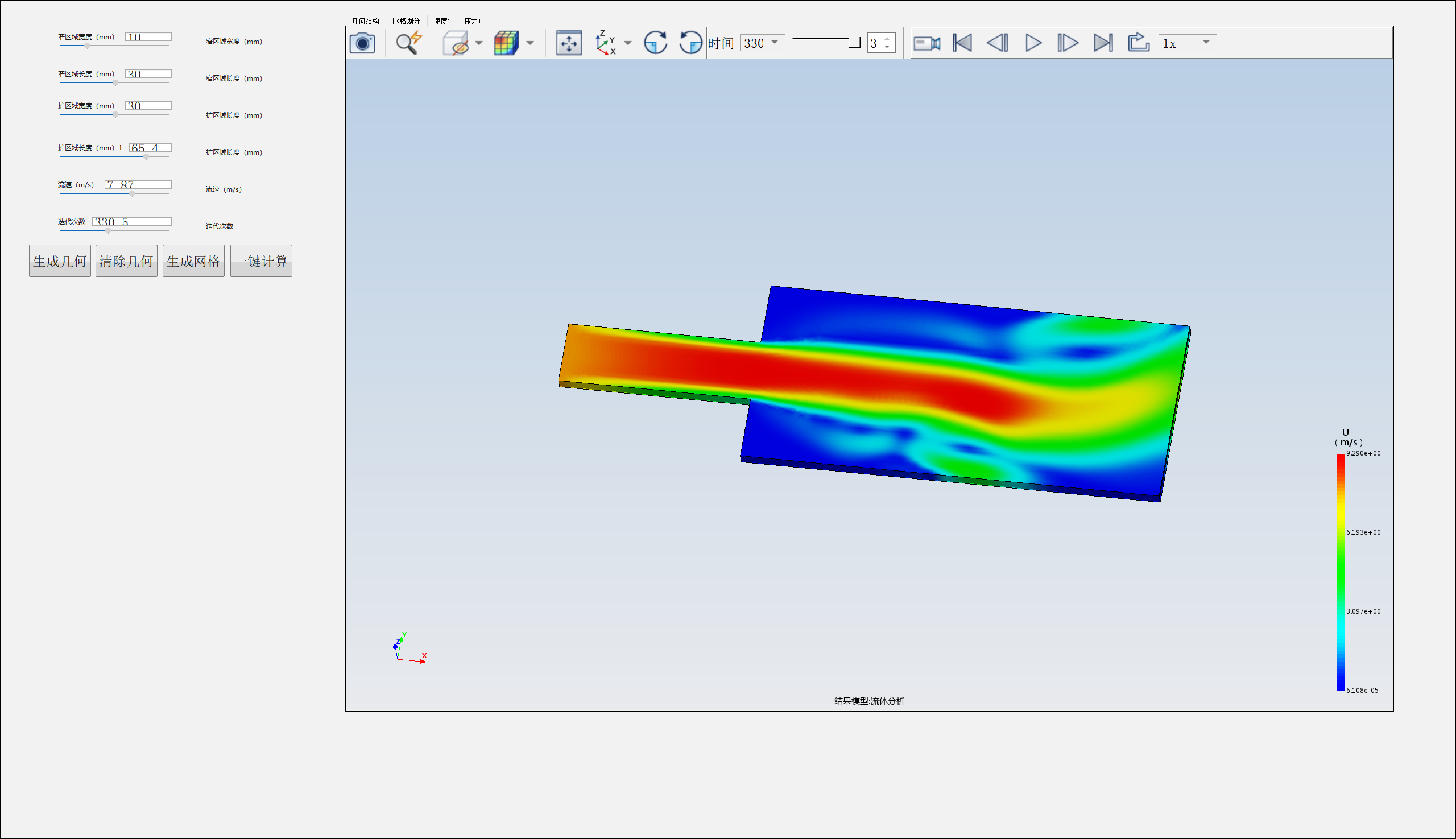The height and width of the screenshot is (839, 1456).
Task: Click the XYZ view orientation icon
Action: 606,43
